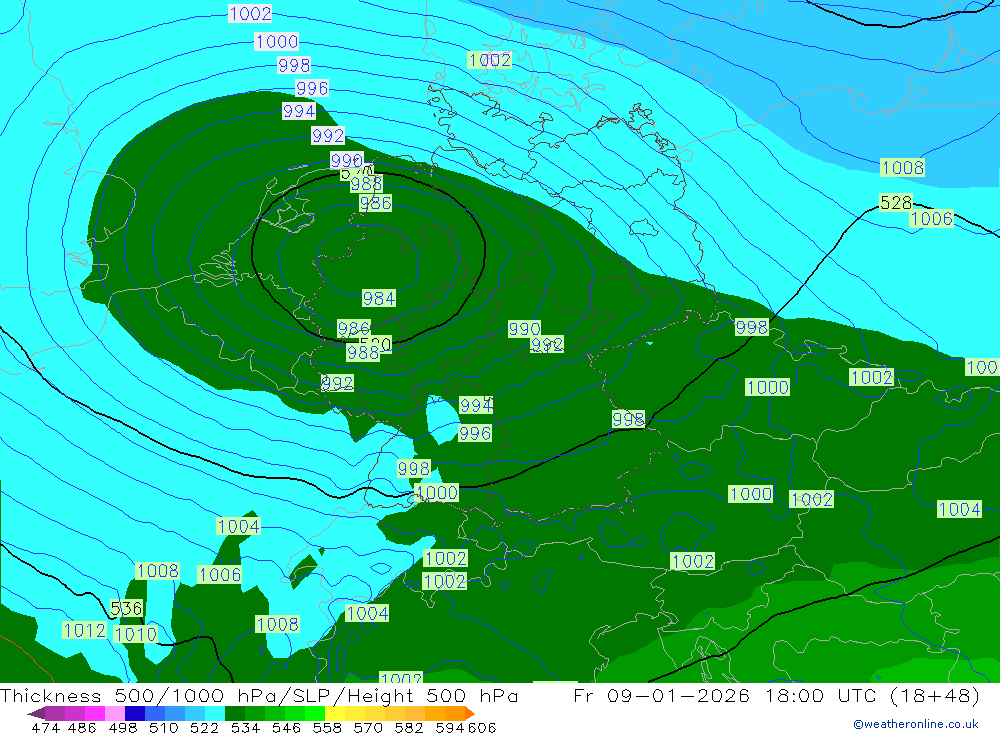Viewport: 1000px width, 733px height.
Task: Click the 1012 pressure label
Action: [x=84, y=630]
